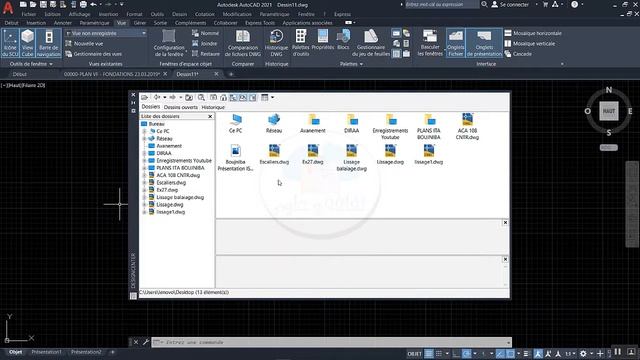This screenshot has width=640, height=360.
Task: Open Historique DWG
Action: click(276, 43)
